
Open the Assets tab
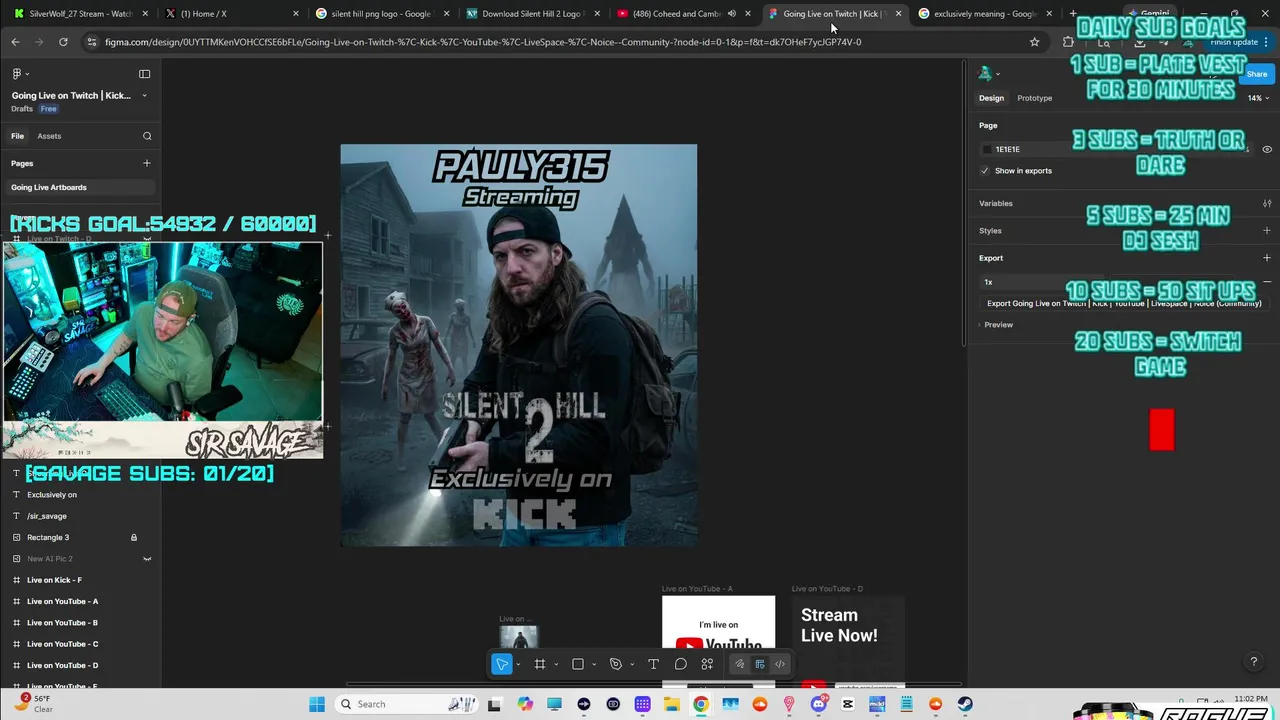(x=49, y=136)
